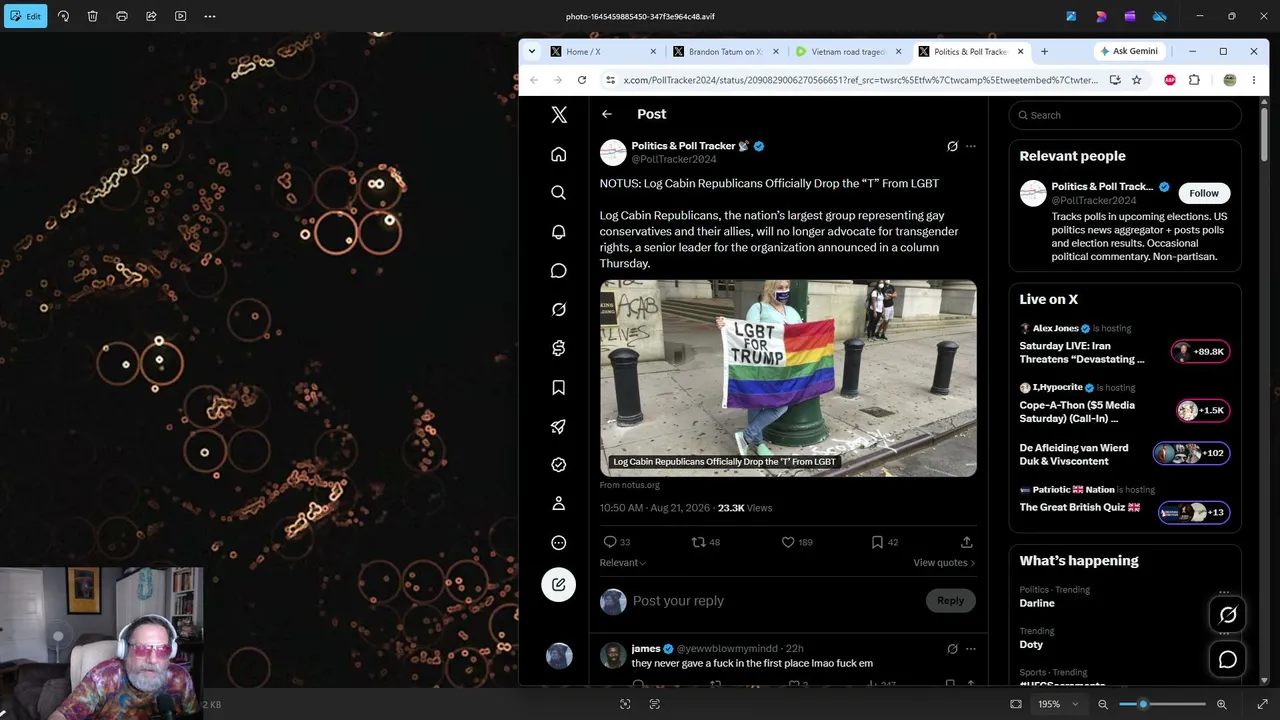Screen dimensions: 1280x720
Task: Open the Photos visual search icon
Action: [625, 704]
